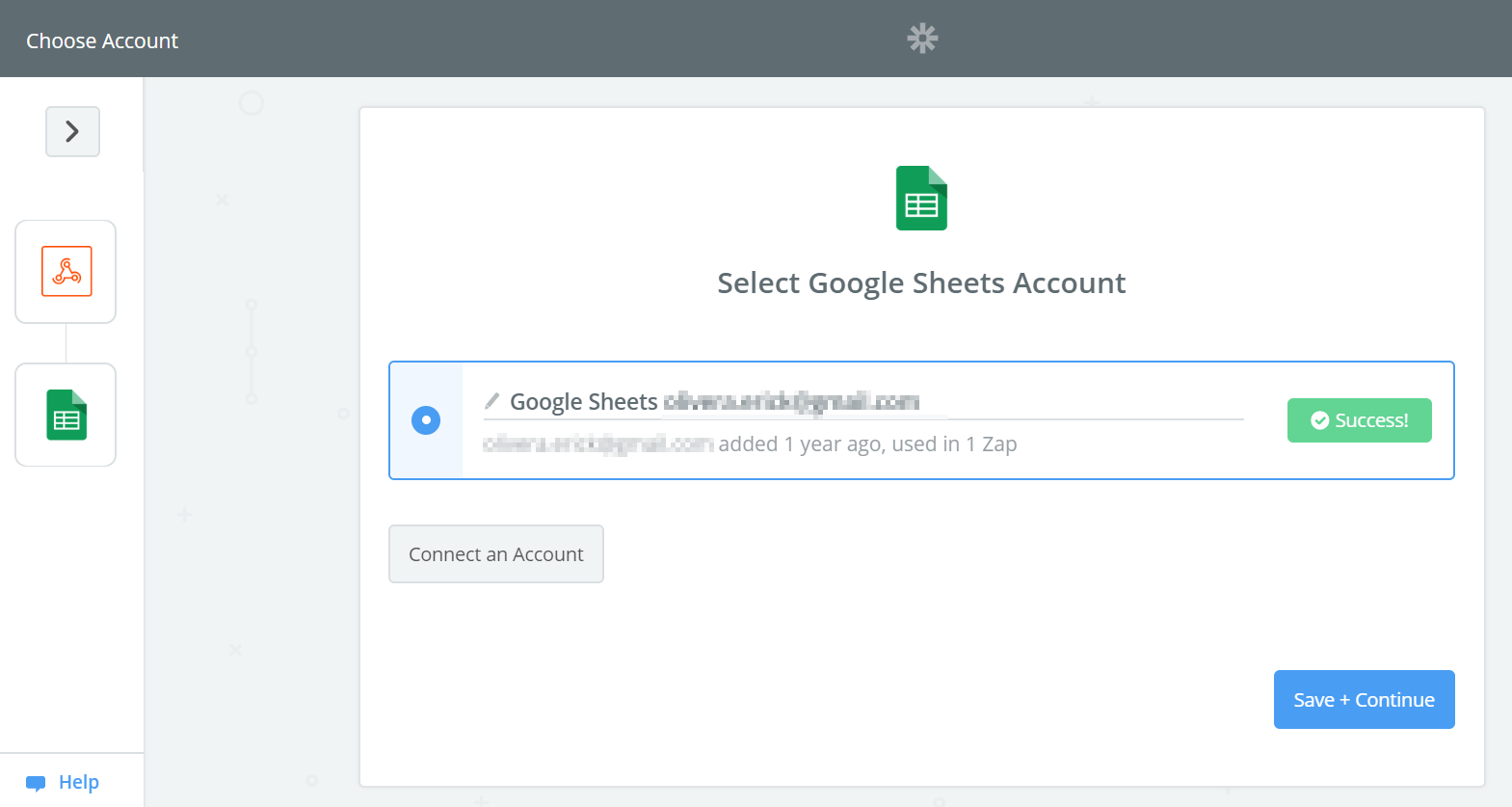The image size is (1512, 807).
Task: Select the Google Sheets account radio button
Action: (x=426, y=420)
